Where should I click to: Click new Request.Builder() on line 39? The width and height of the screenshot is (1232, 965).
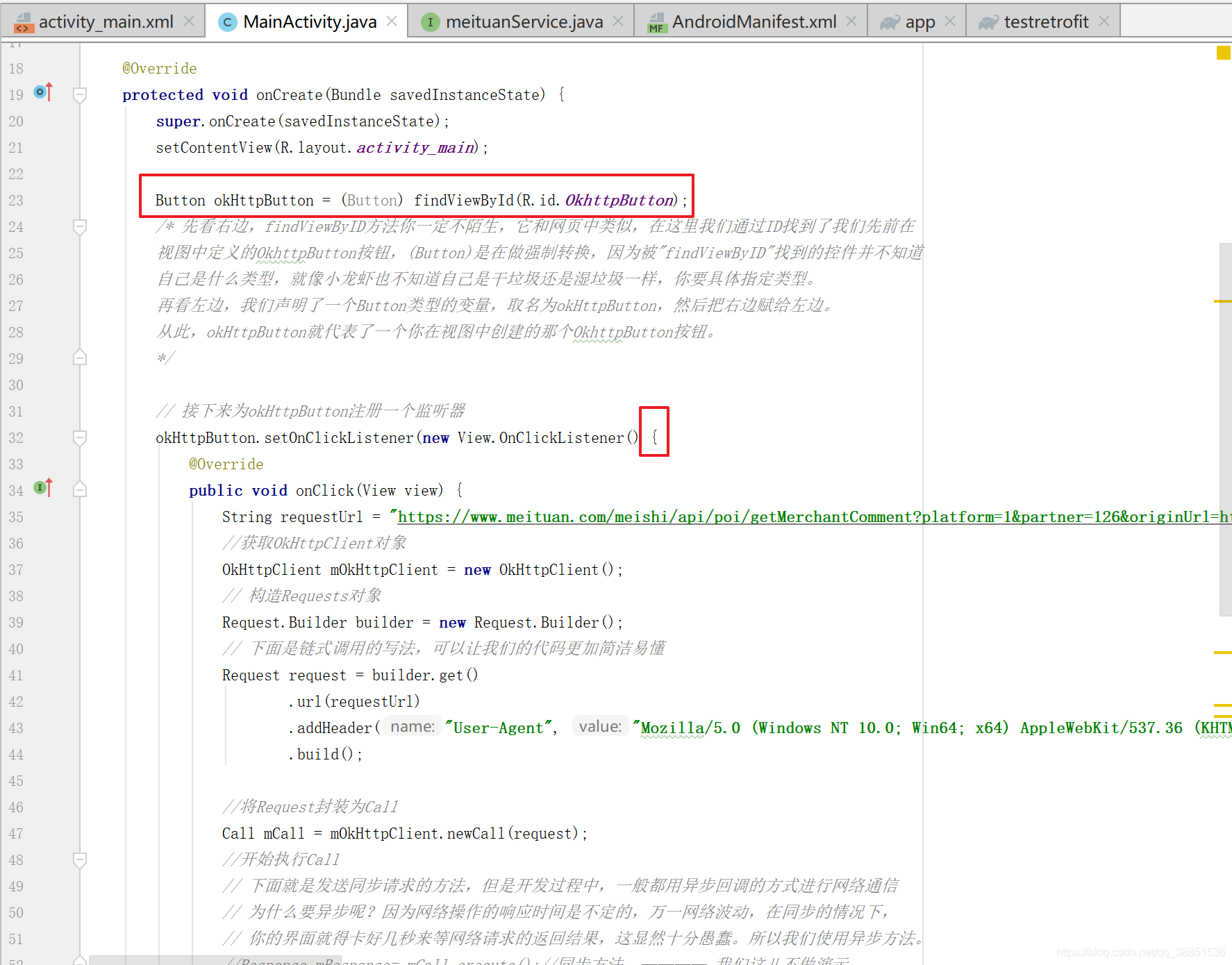[x=526, y=622]
